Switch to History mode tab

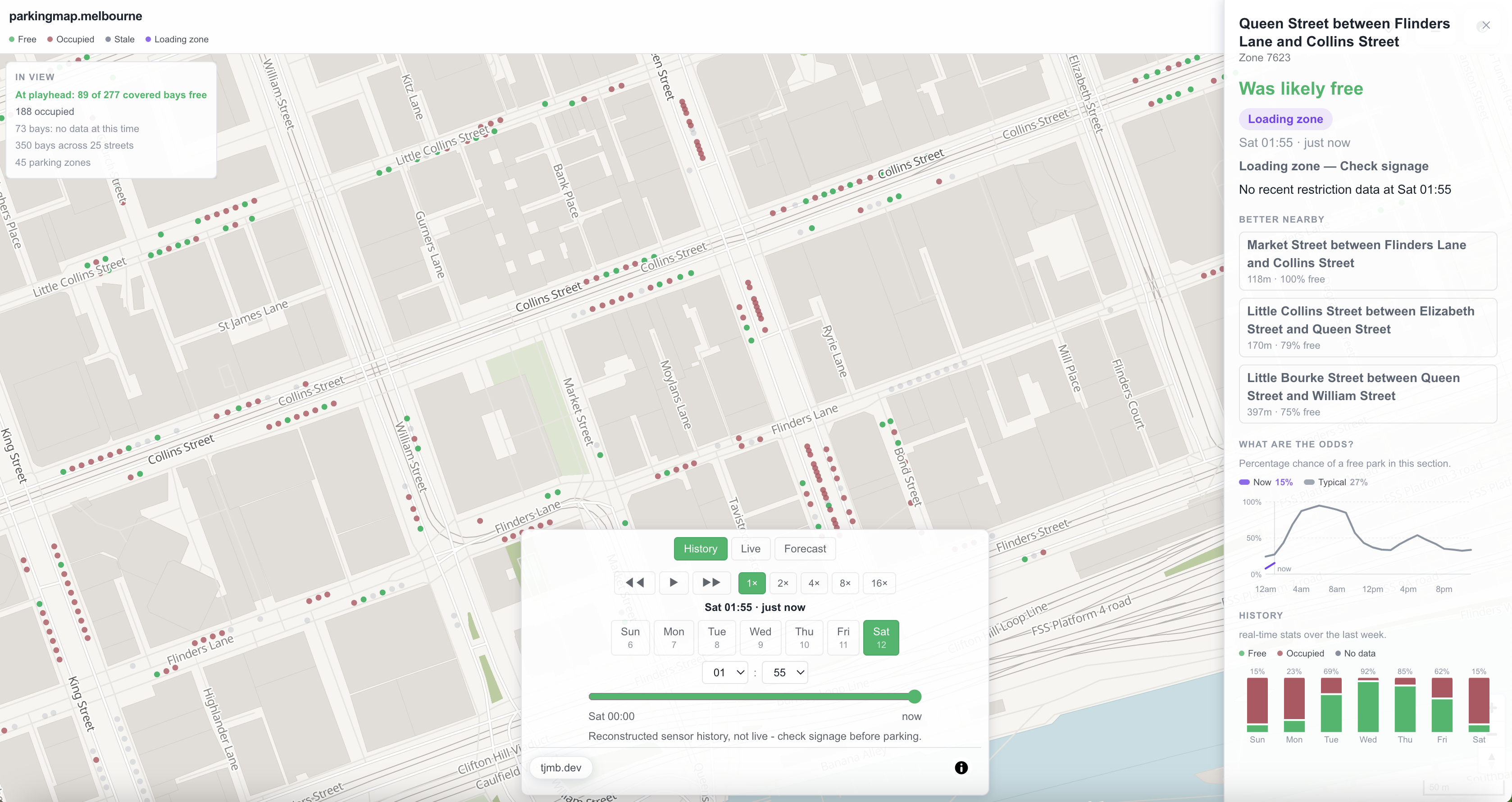coord(700,548)
